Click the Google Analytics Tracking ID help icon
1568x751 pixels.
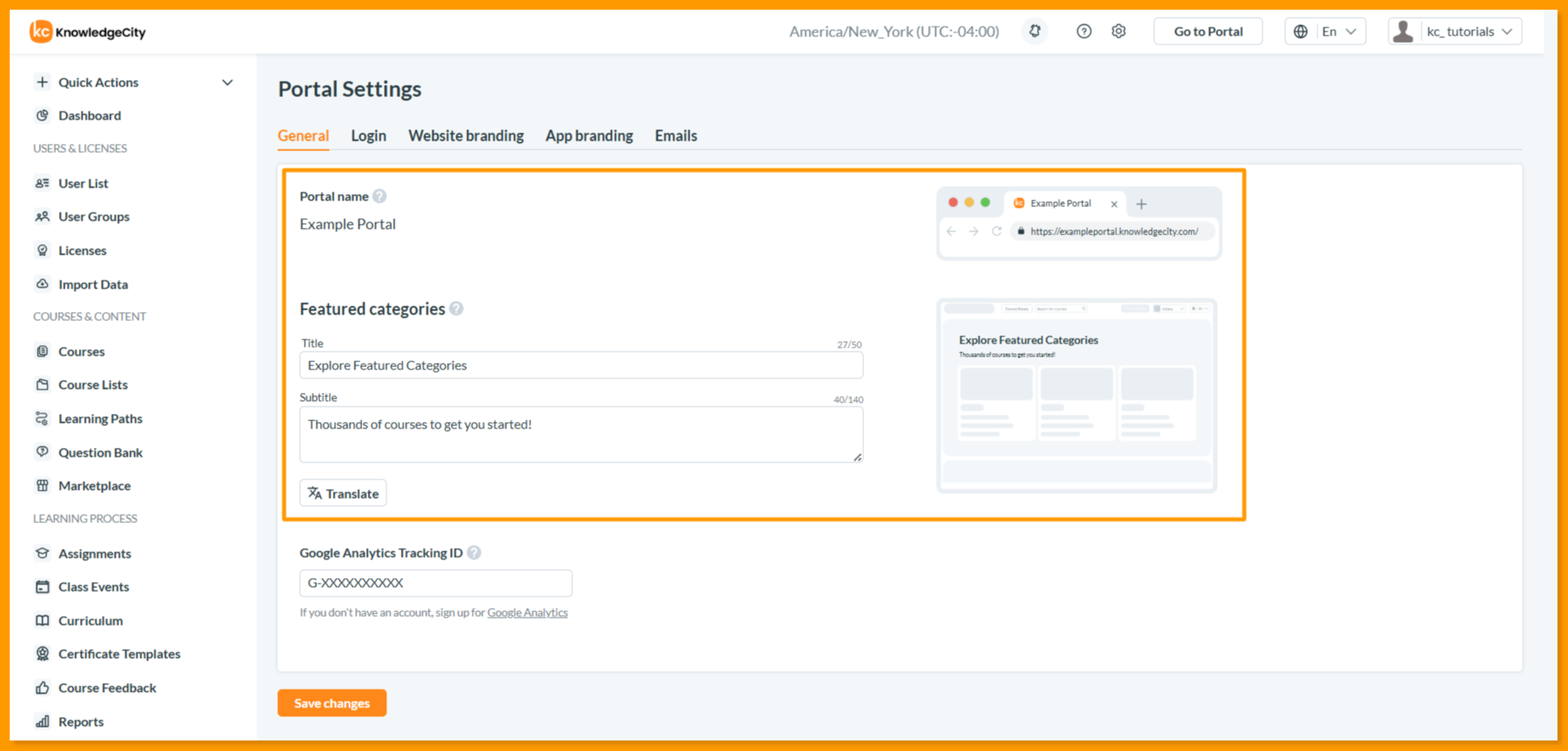pos(474,553)
